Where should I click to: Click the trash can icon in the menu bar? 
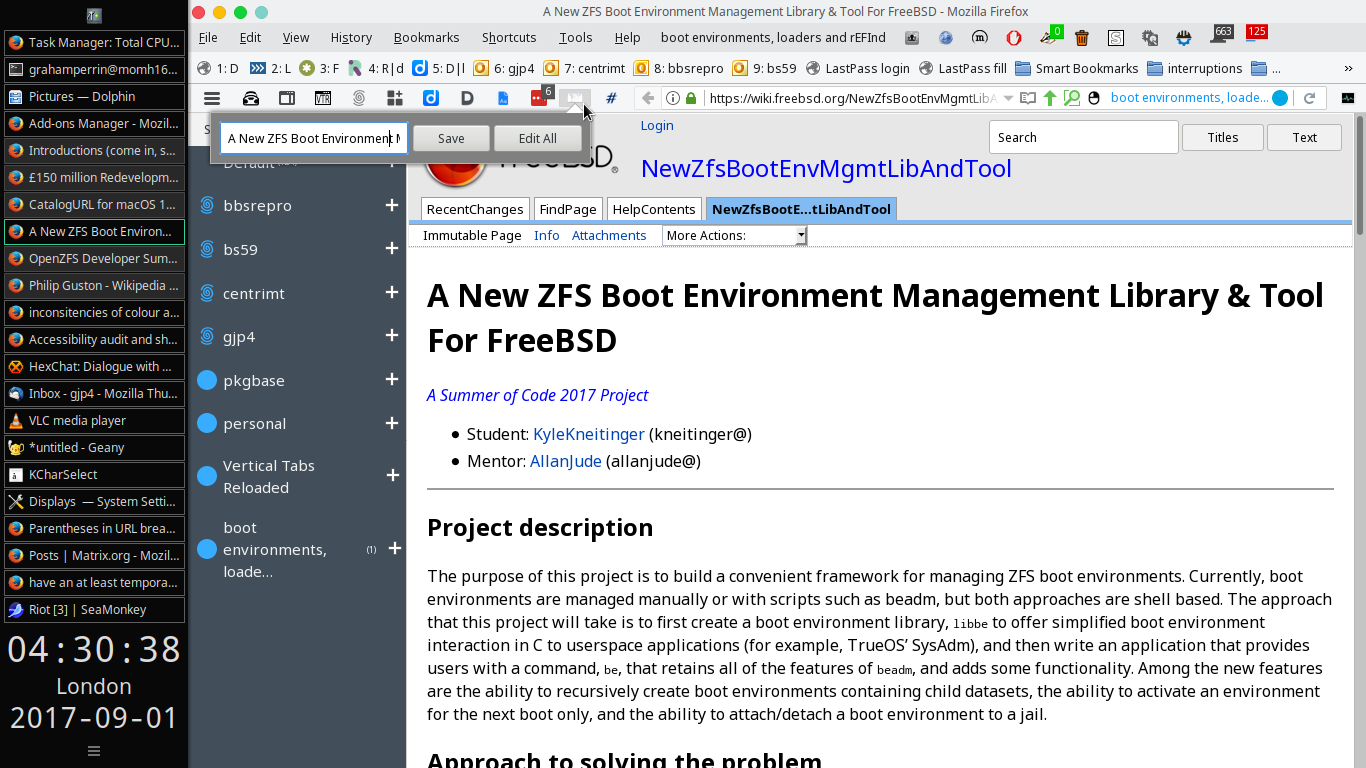point(1082,38)
